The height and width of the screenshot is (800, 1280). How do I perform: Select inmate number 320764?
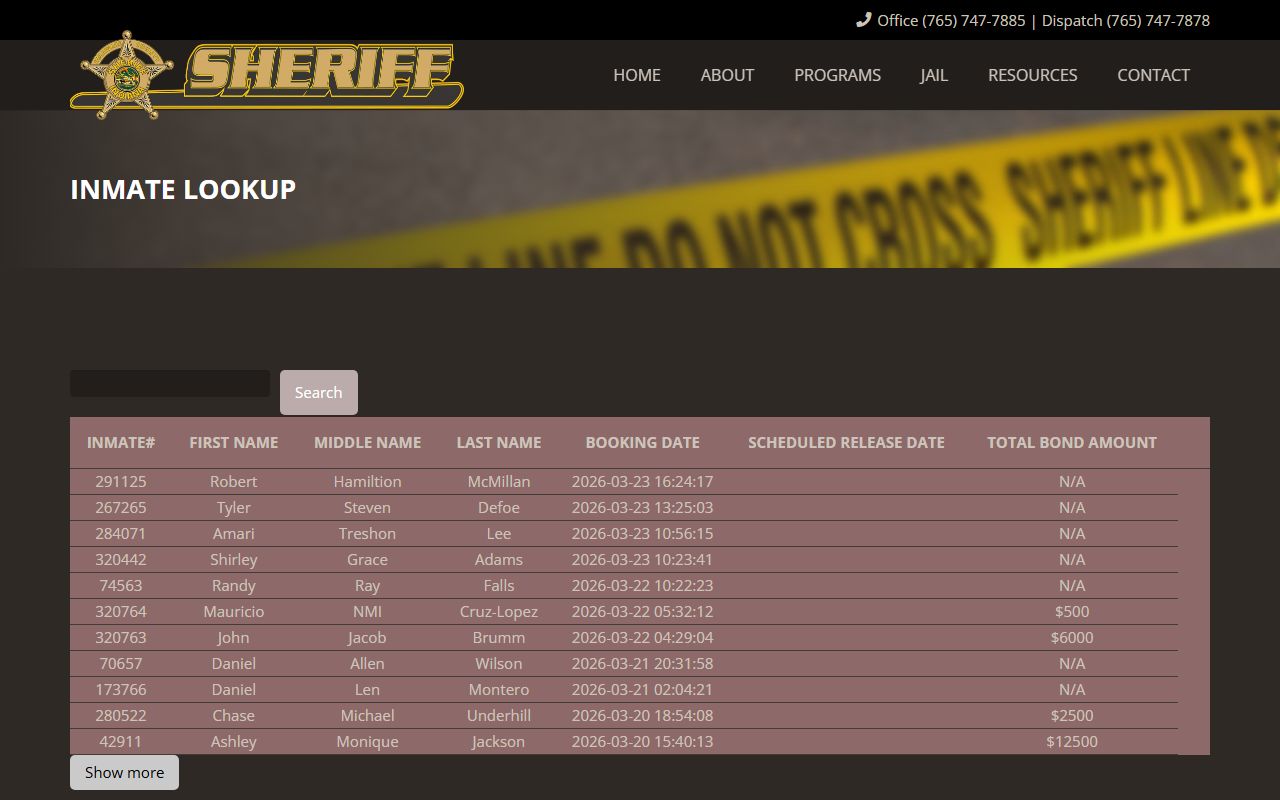click(x=121, y=611)
